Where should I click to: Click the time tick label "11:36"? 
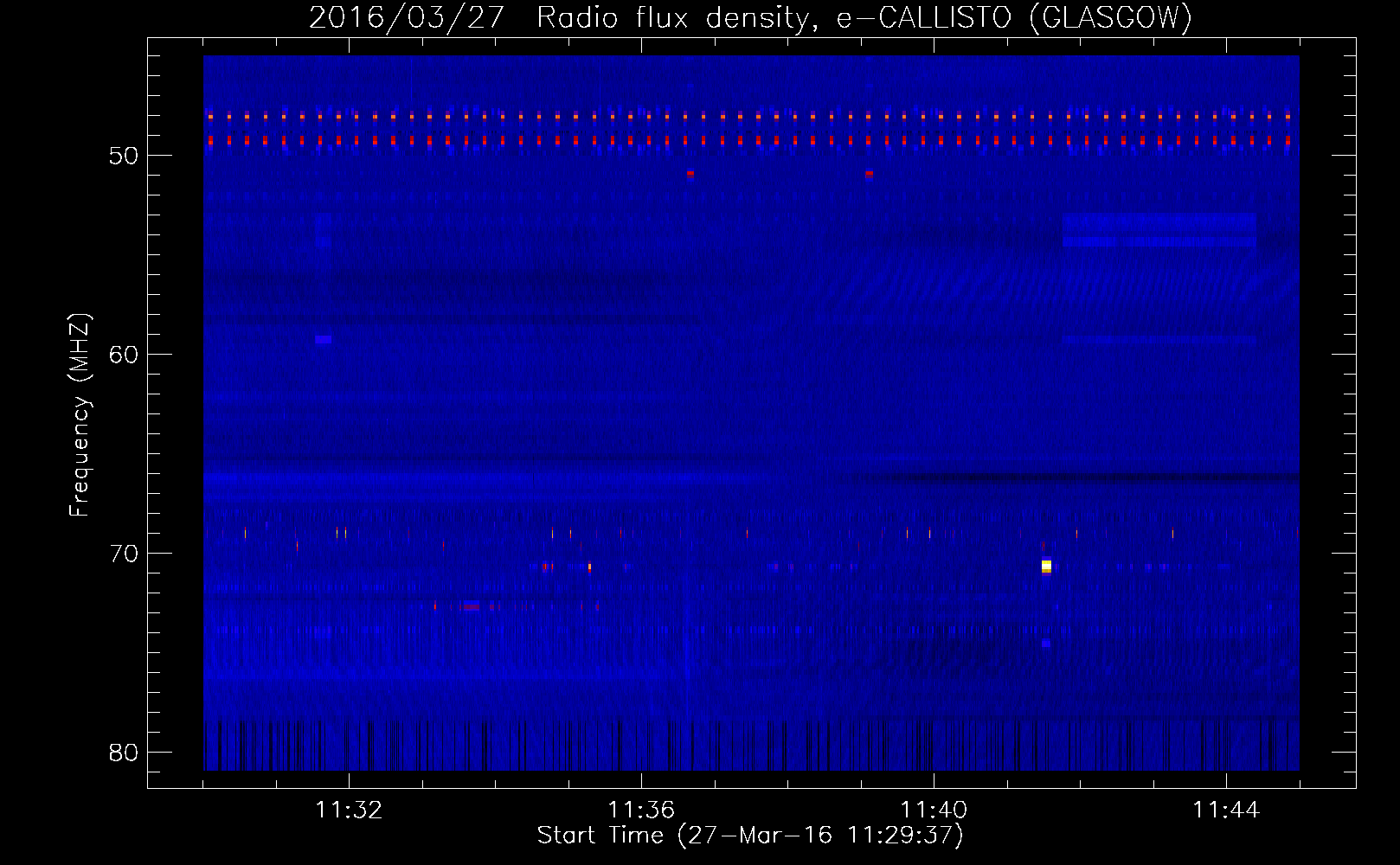pos(641,811)
